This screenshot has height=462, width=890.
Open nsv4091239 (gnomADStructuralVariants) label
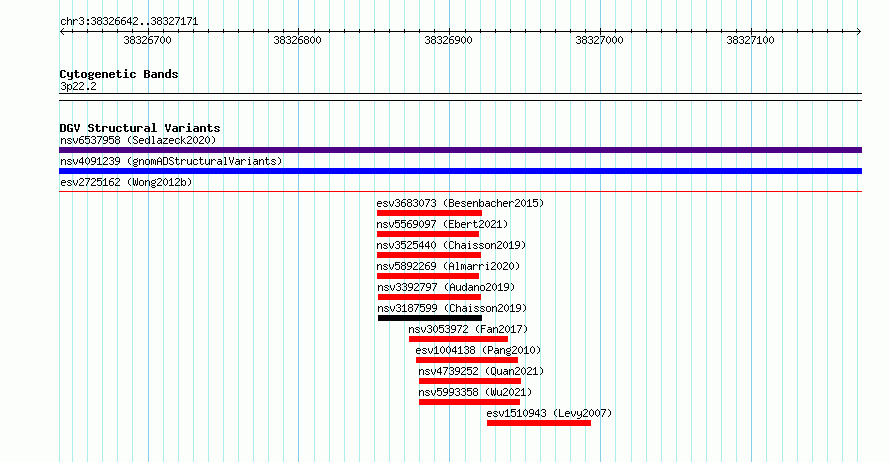[x=171, y=161]
